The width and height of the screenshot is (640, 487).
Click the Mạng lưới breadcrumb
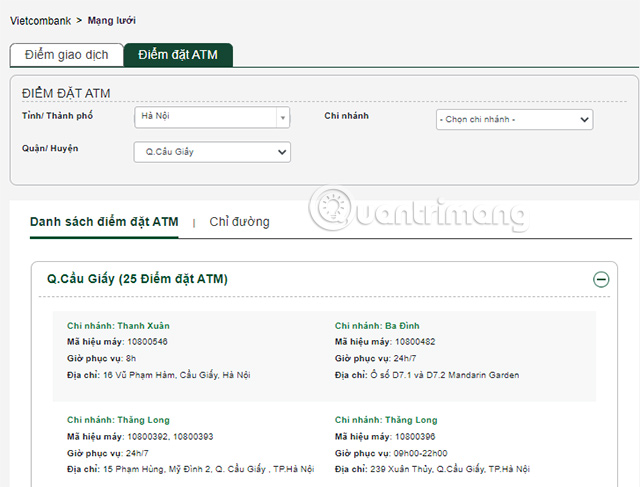point(111,20)
